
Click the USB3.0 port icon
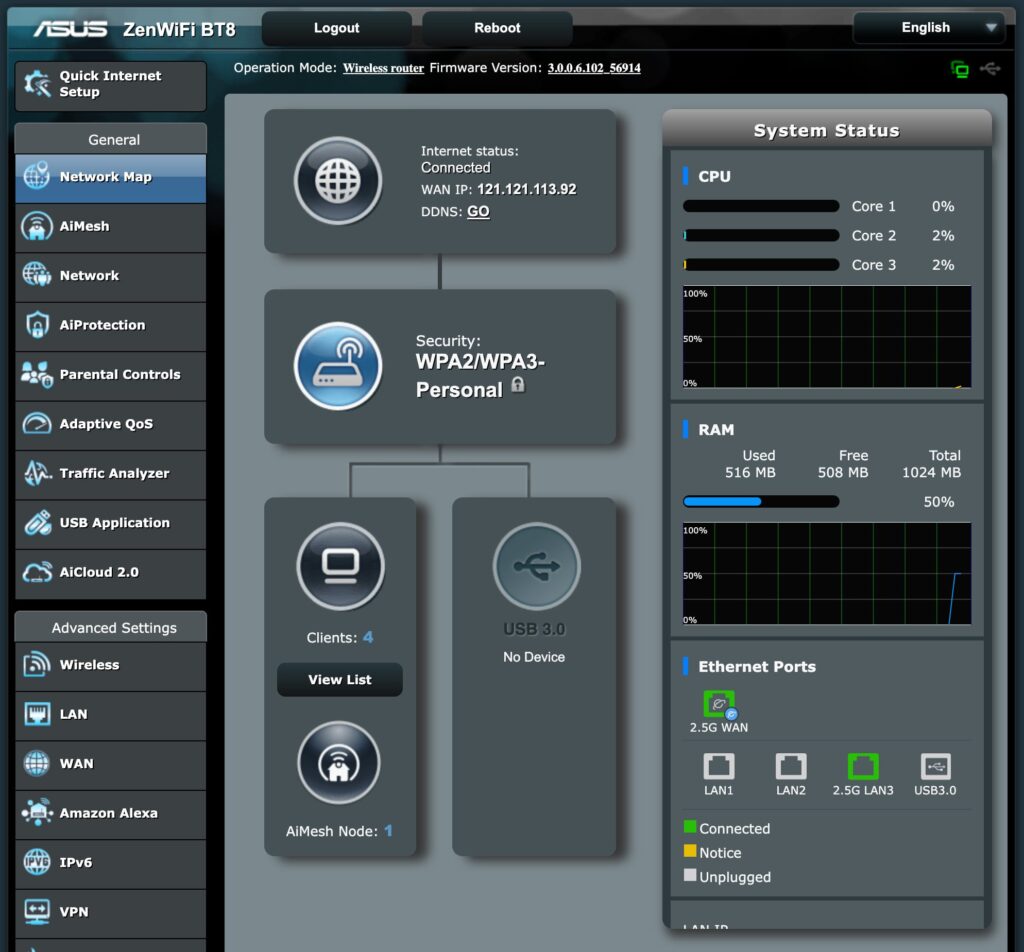935,766
